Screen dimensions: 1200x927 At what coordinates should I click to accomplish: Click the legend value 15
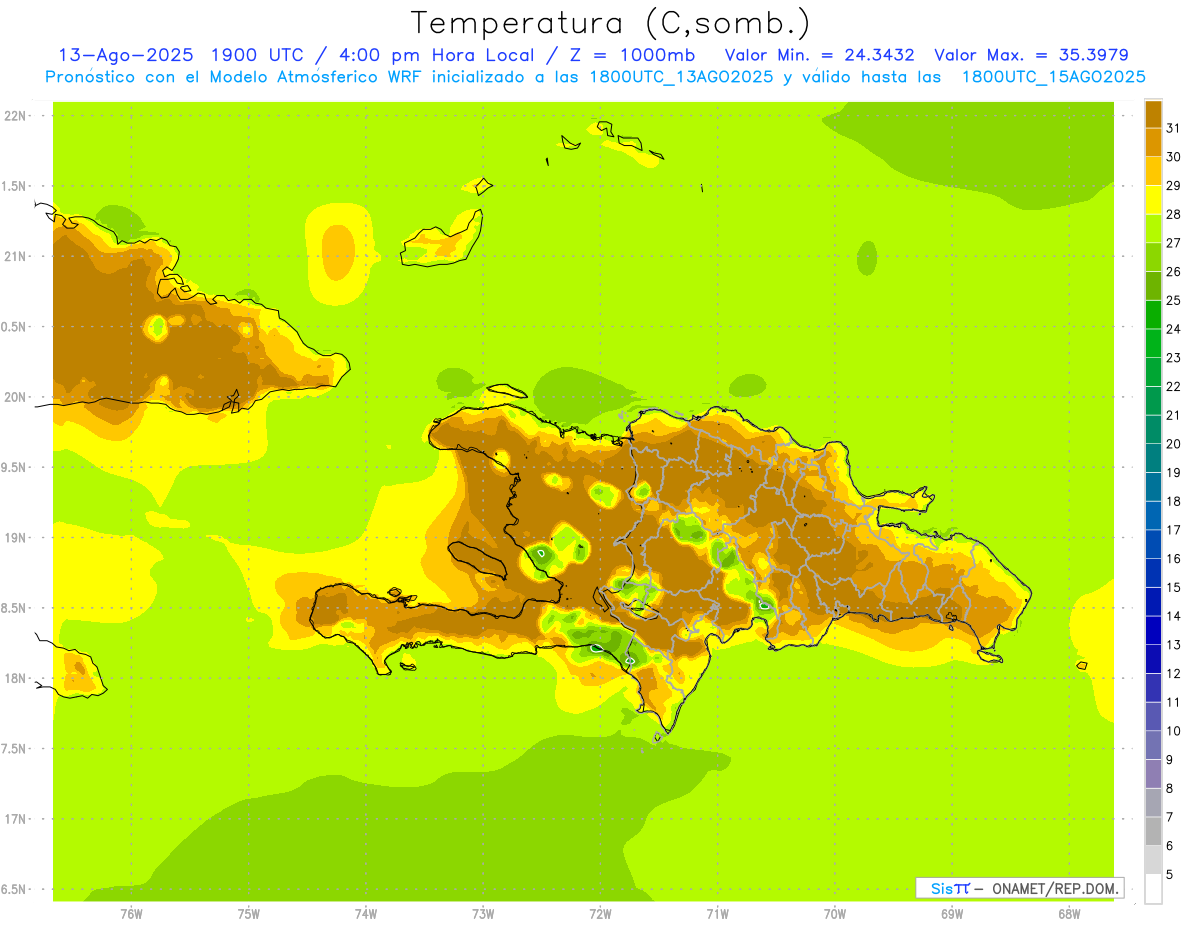tap(1174, 587)
